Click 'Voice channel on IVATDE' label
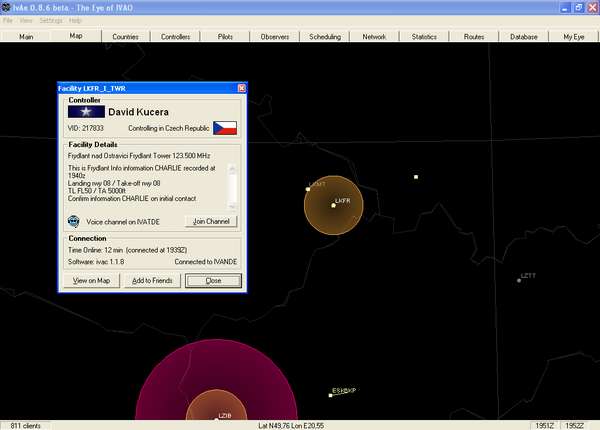The width and height of the screenshot is (600, 430). coord(123,222)
